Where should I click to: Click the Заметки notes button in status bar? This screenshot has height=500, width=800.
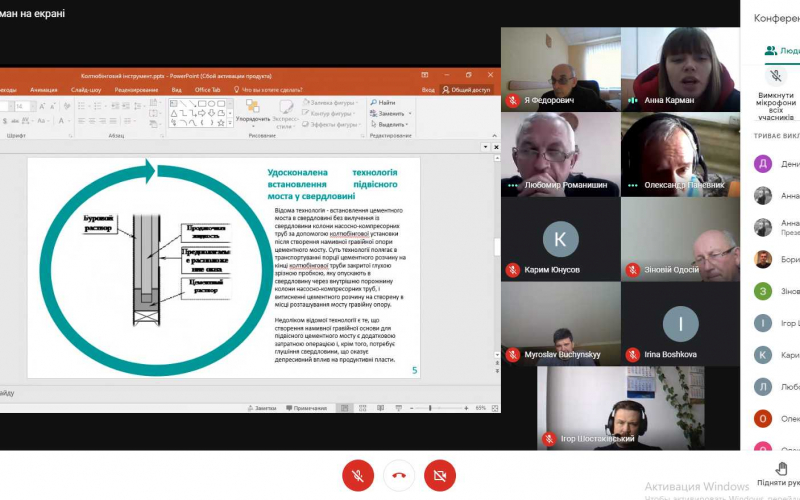(262, 408)
